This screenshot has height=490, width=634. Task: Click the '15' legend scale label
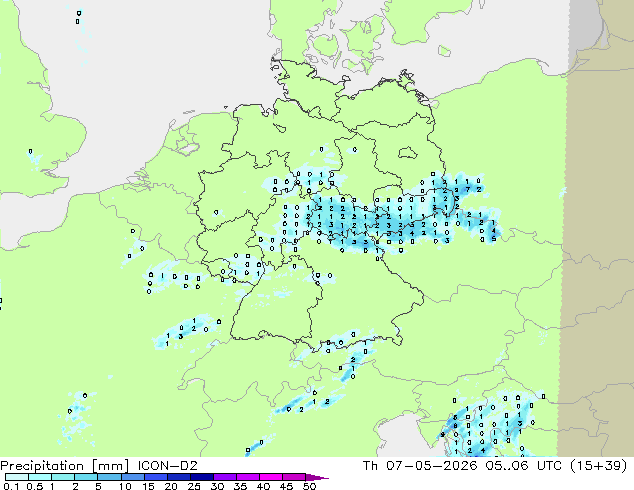tap(148, 486)
